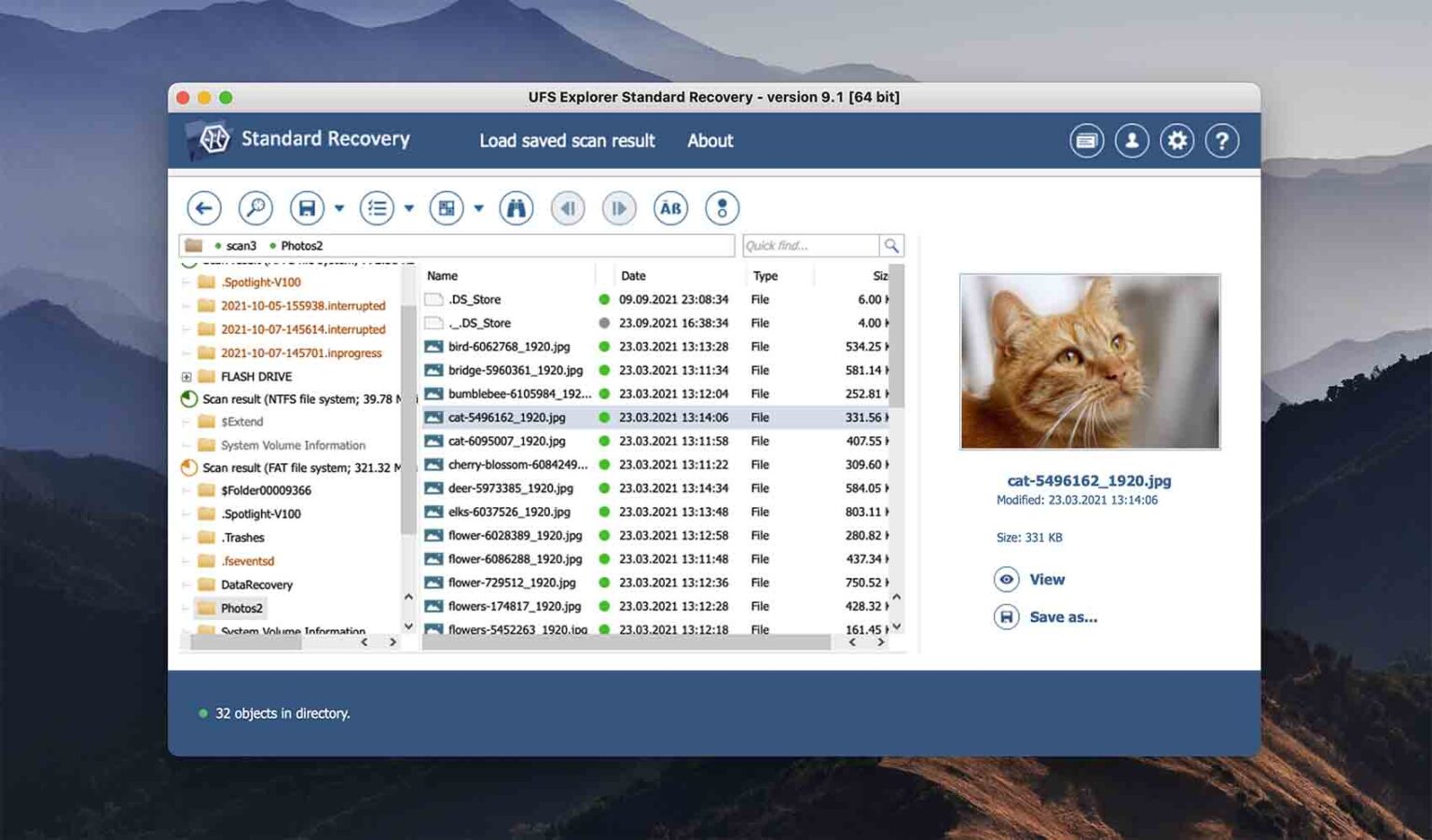
Task: Open the view mode dropdown arrow
Action: 479,207
